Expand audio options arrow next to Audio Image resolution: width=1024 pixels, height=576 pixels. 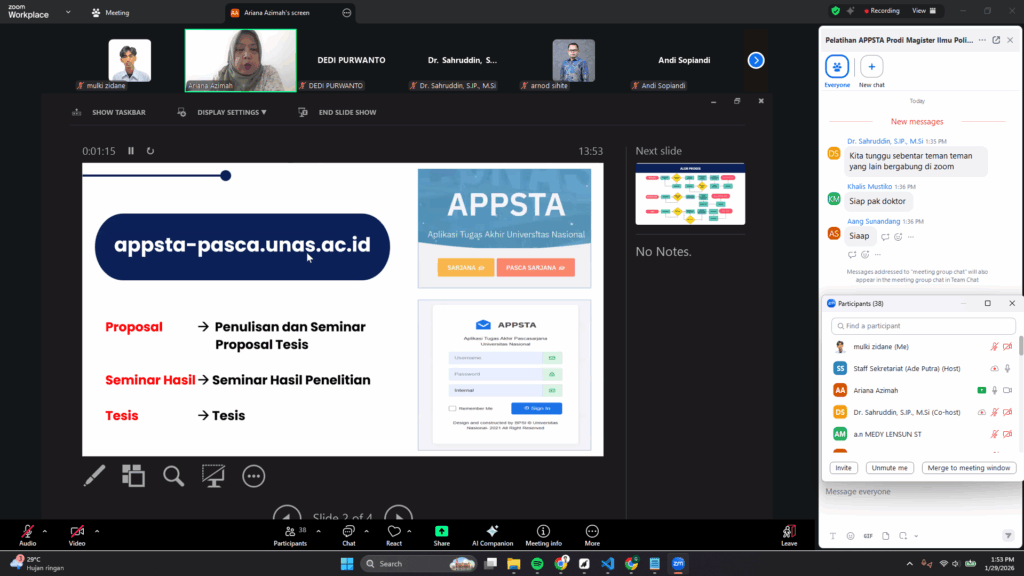45,531
